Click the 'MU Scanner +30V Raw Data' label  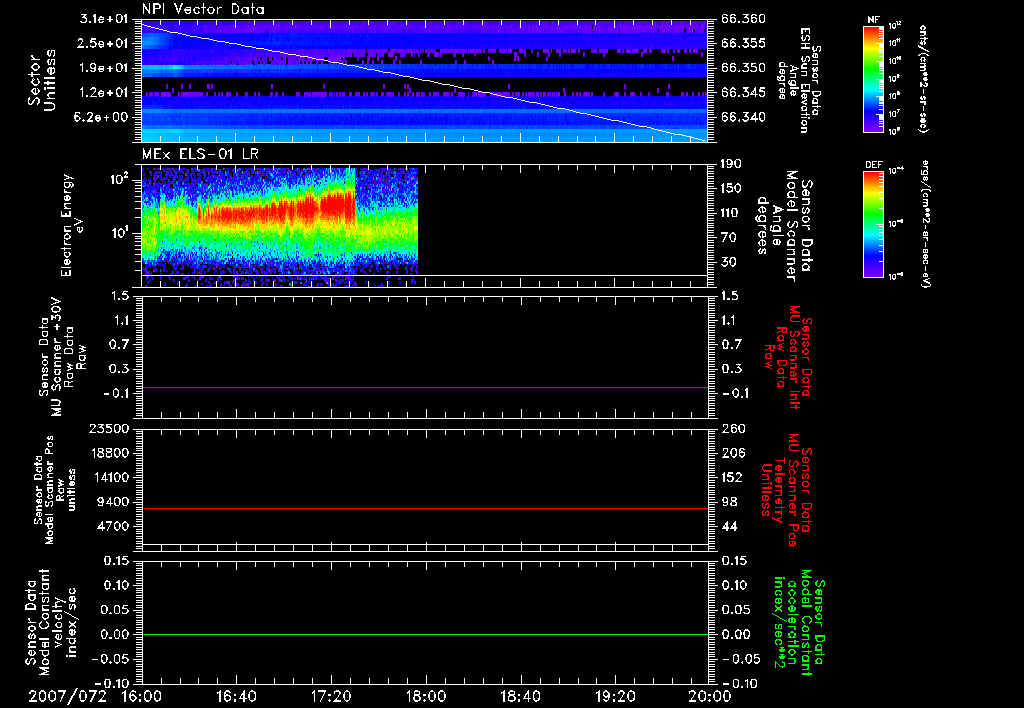63,357
